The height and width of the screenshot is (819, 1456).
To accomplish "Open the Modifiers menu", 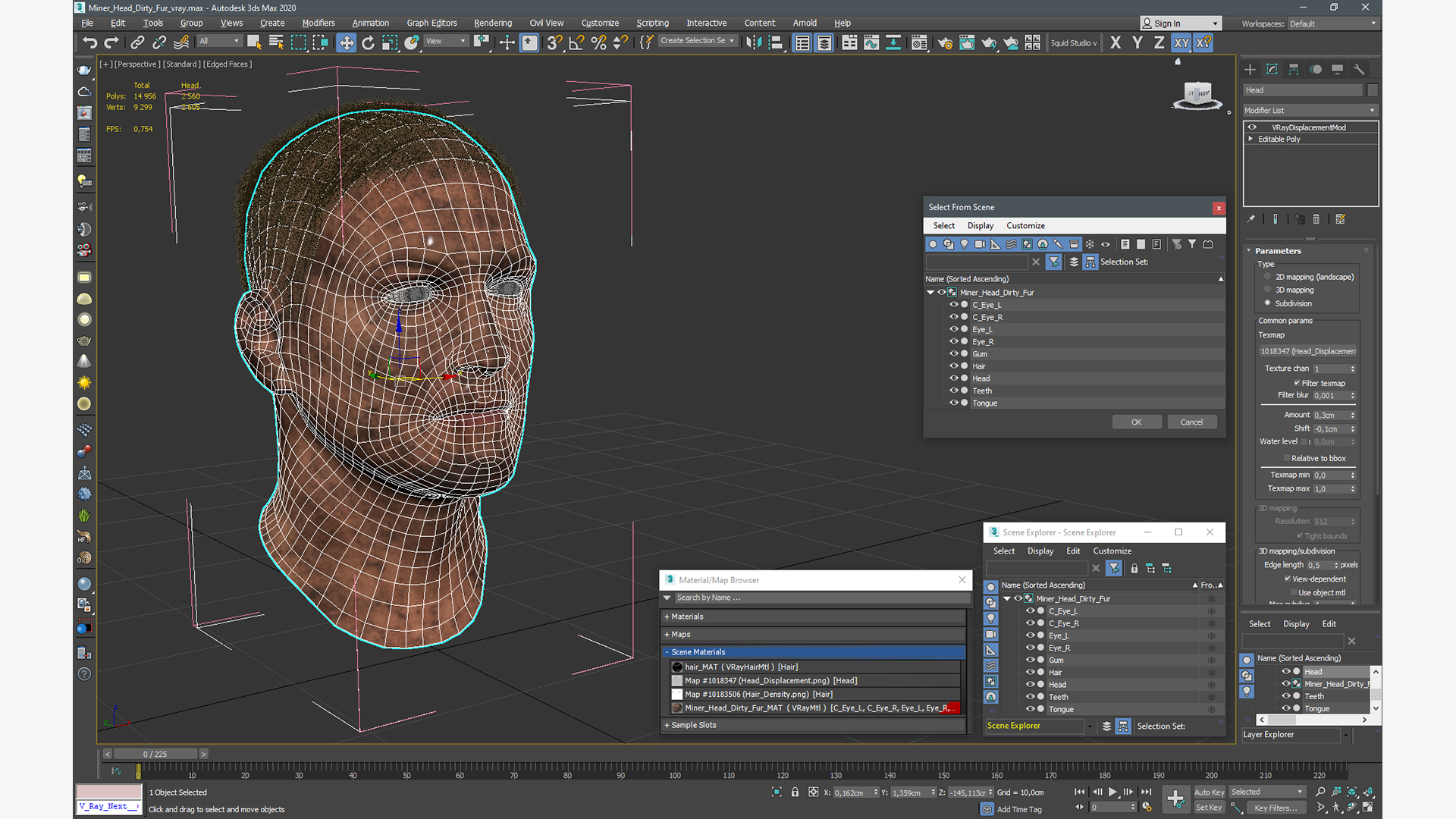I will tap(318, 23).
